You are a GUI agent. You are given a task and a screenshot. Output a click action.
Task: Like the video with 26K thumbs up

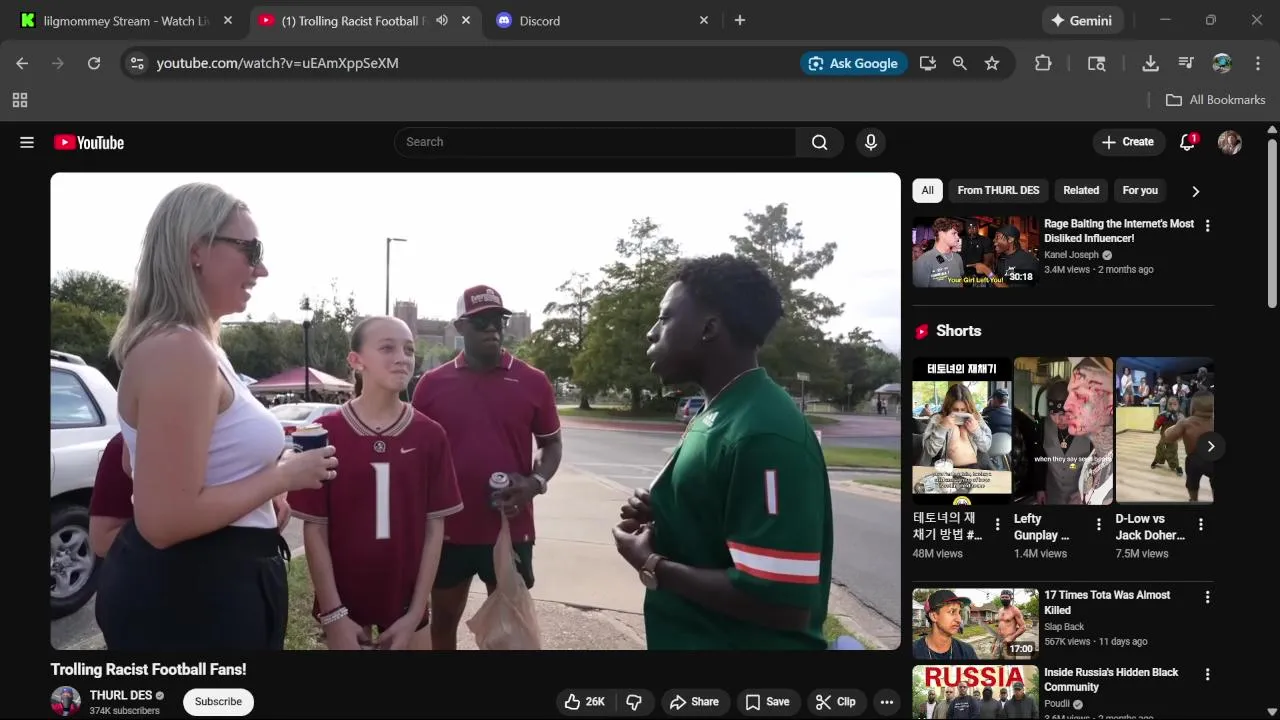(585, 702)
